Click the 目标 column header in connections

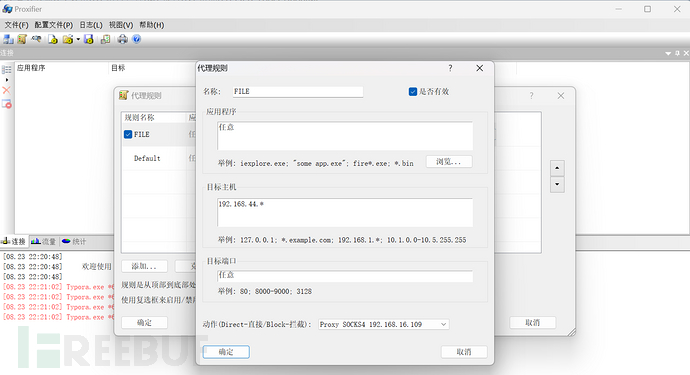tap(118, 68)
